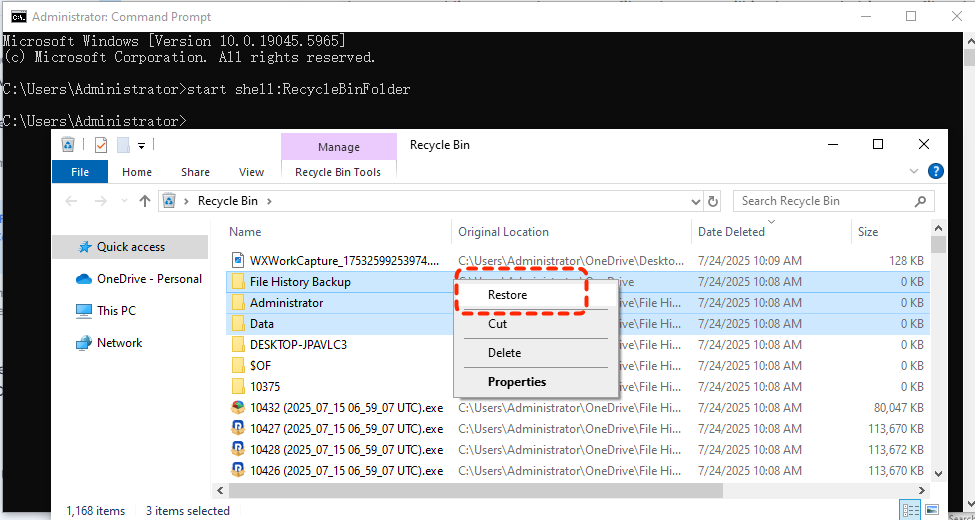Click the Command Prompt title bar text
975x520 pixels.
click(122, 17)
